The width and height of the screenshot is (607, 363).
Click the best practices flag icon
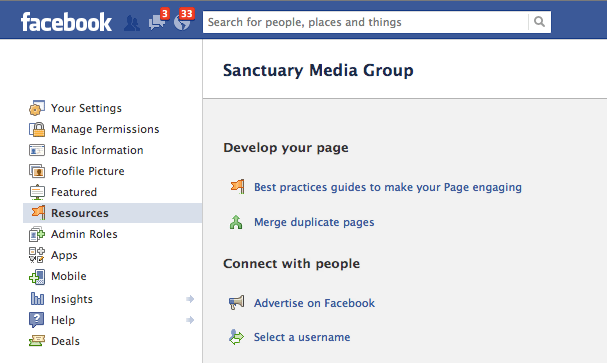pyautogui.click(x=237, y=187)
